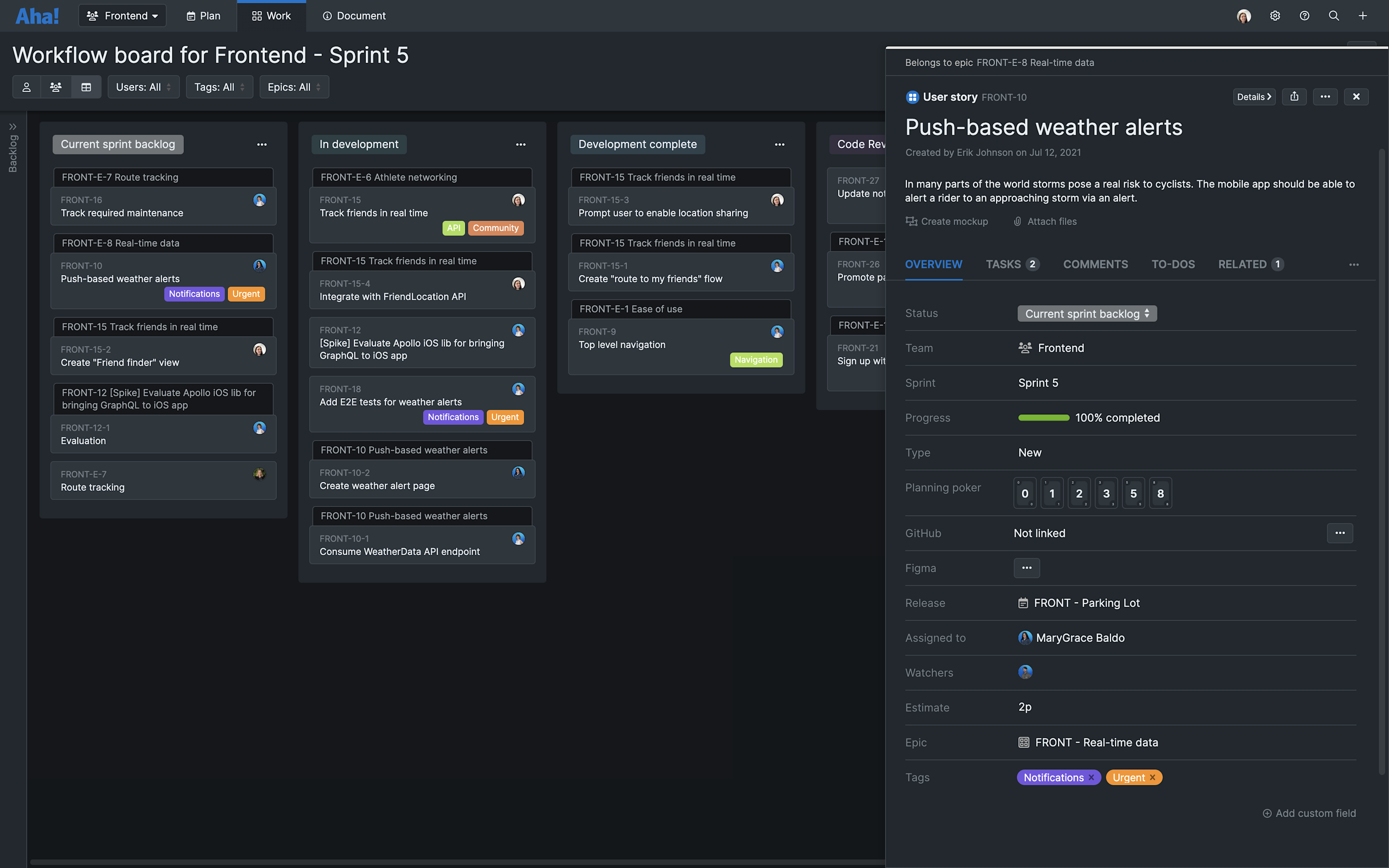Screen dimensions: 1389x868
Task: Share the user story via share icon
Action: (1294, 96)
